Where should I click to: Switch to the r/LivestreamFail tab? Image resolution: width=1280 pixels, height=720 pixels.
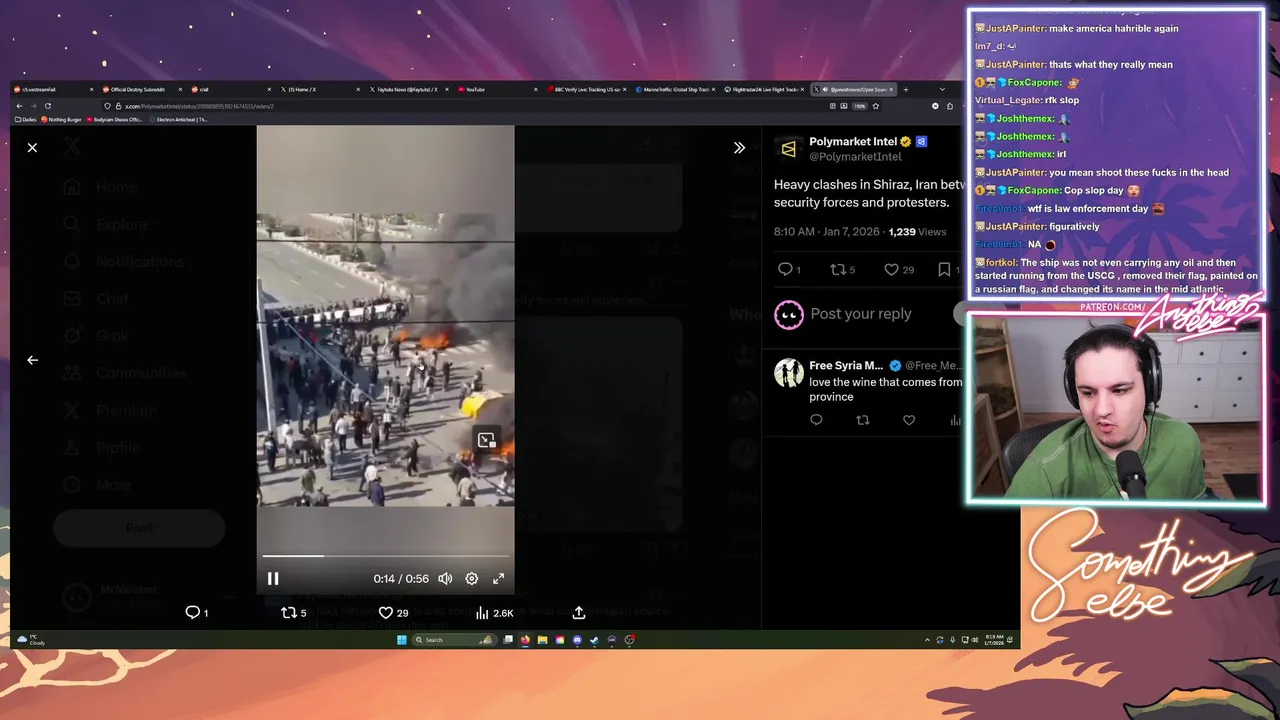coord(55,89)
